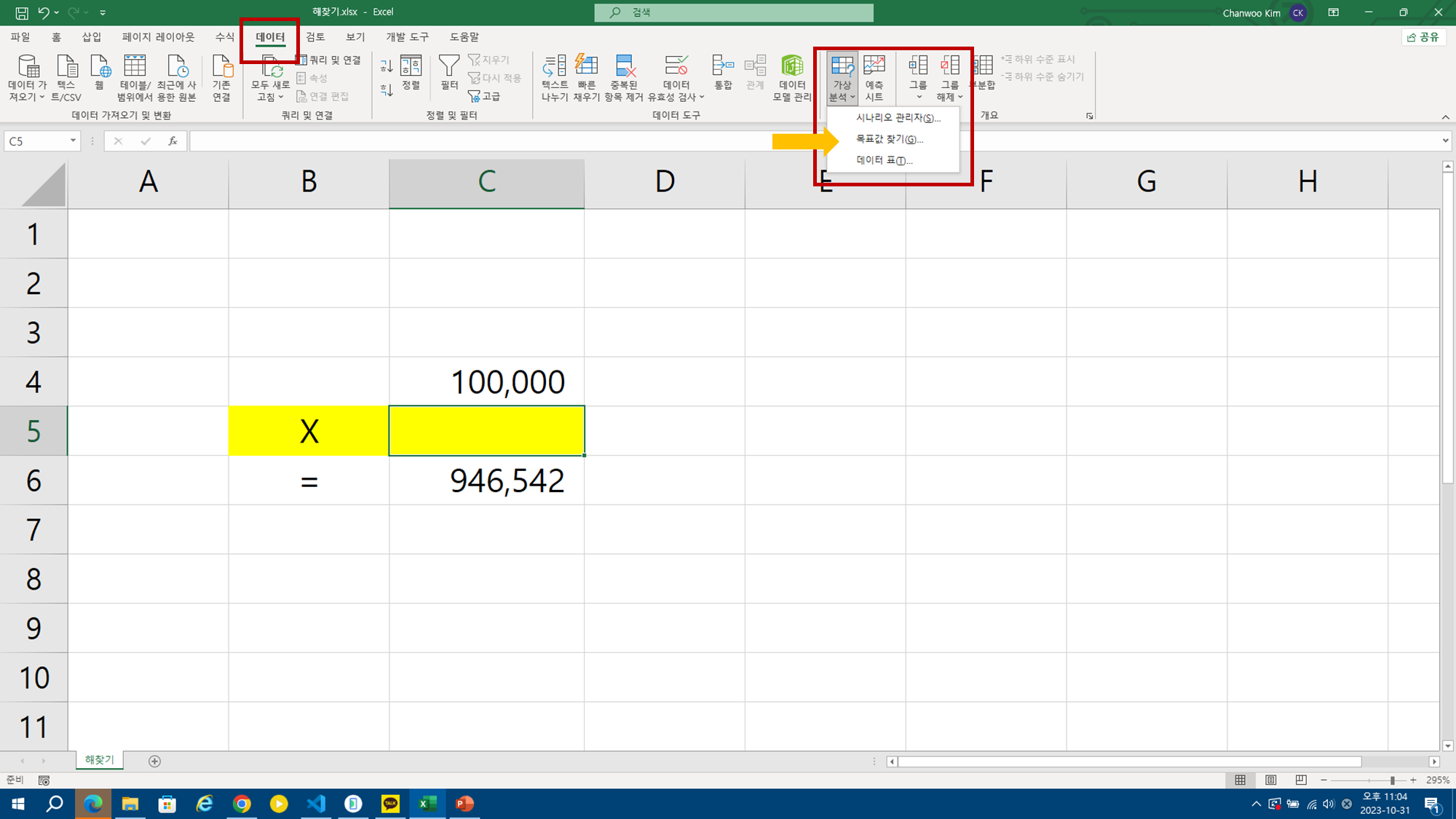This screenshot has height=819, width=1456.
Task: Click the search box in title bar
Action: (733, 12)
